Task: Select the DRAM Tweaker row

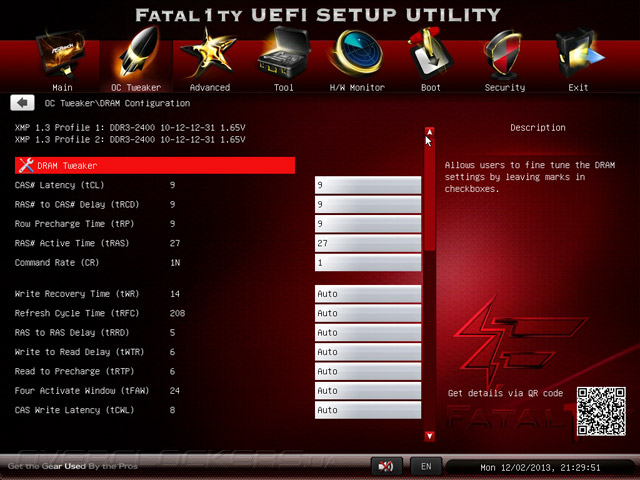Action: coord(155,165)
